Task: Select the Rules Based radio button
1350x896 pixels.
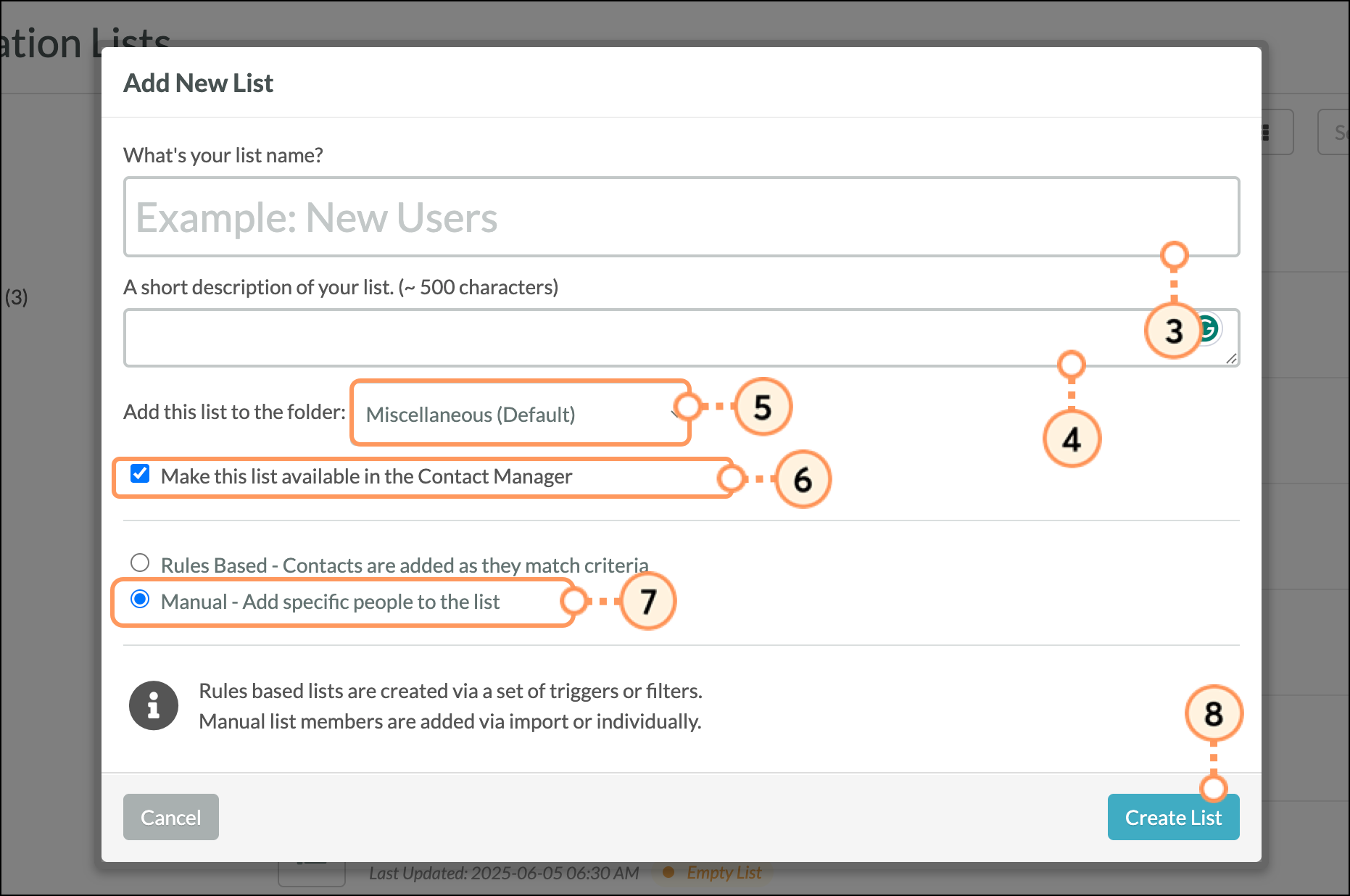Action: click(140, 563)
